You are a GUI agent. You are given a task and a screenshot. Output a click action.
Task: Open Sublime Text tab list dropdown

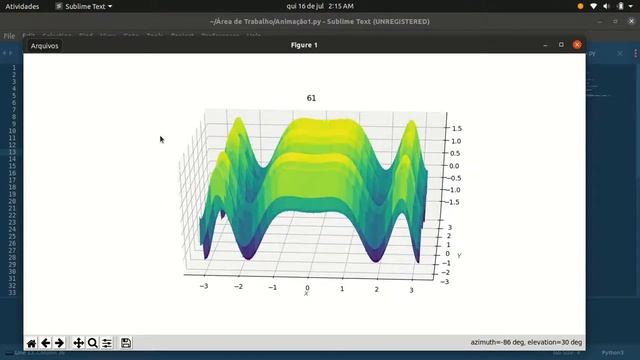[636, 53]
